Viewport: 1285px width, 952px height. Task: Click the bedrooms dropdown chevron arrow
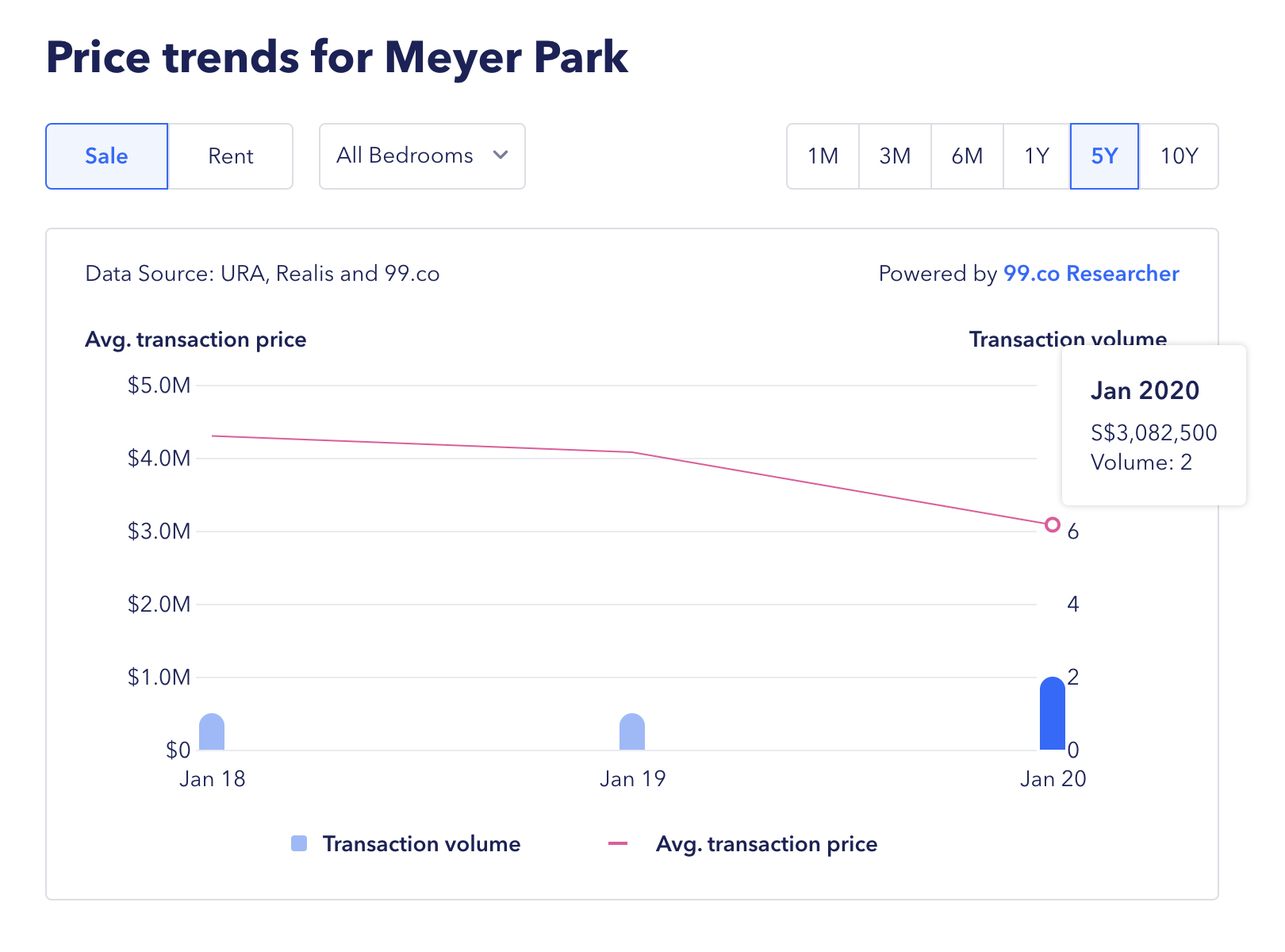coord(501,155)
